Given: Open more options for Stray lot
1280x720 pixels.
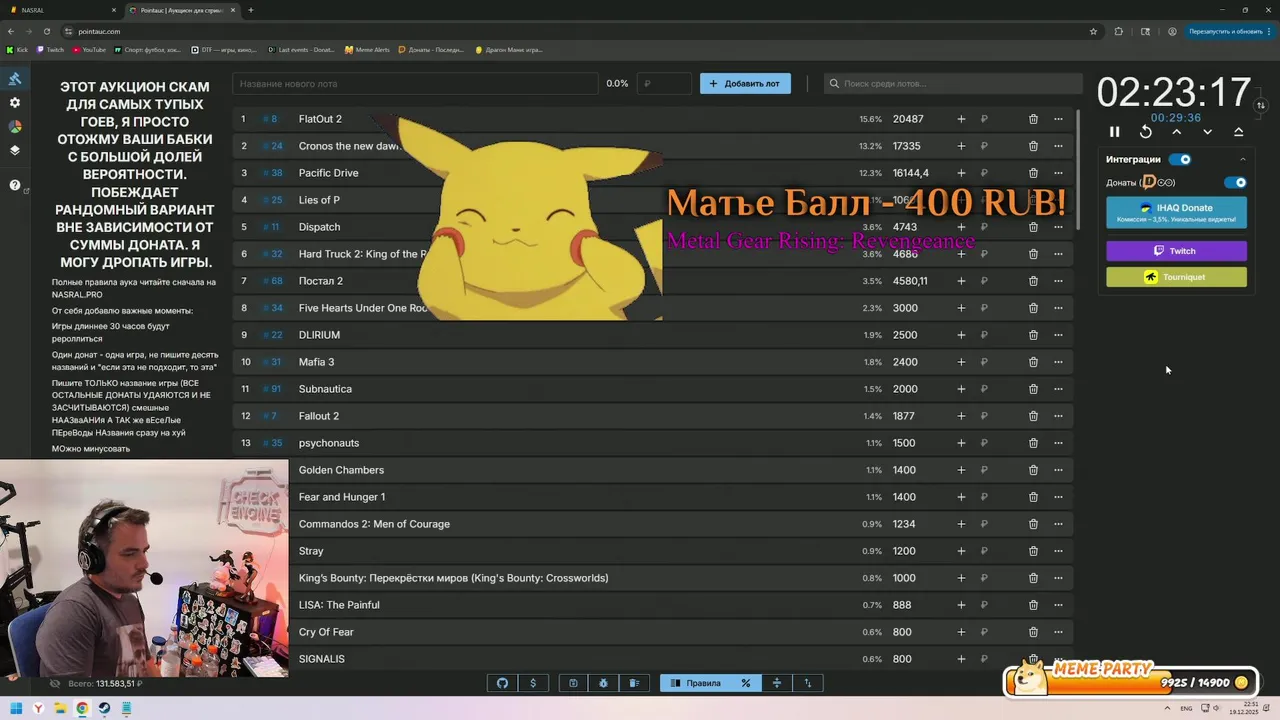Looking at the screenshot, I should tap(1058, 551).
